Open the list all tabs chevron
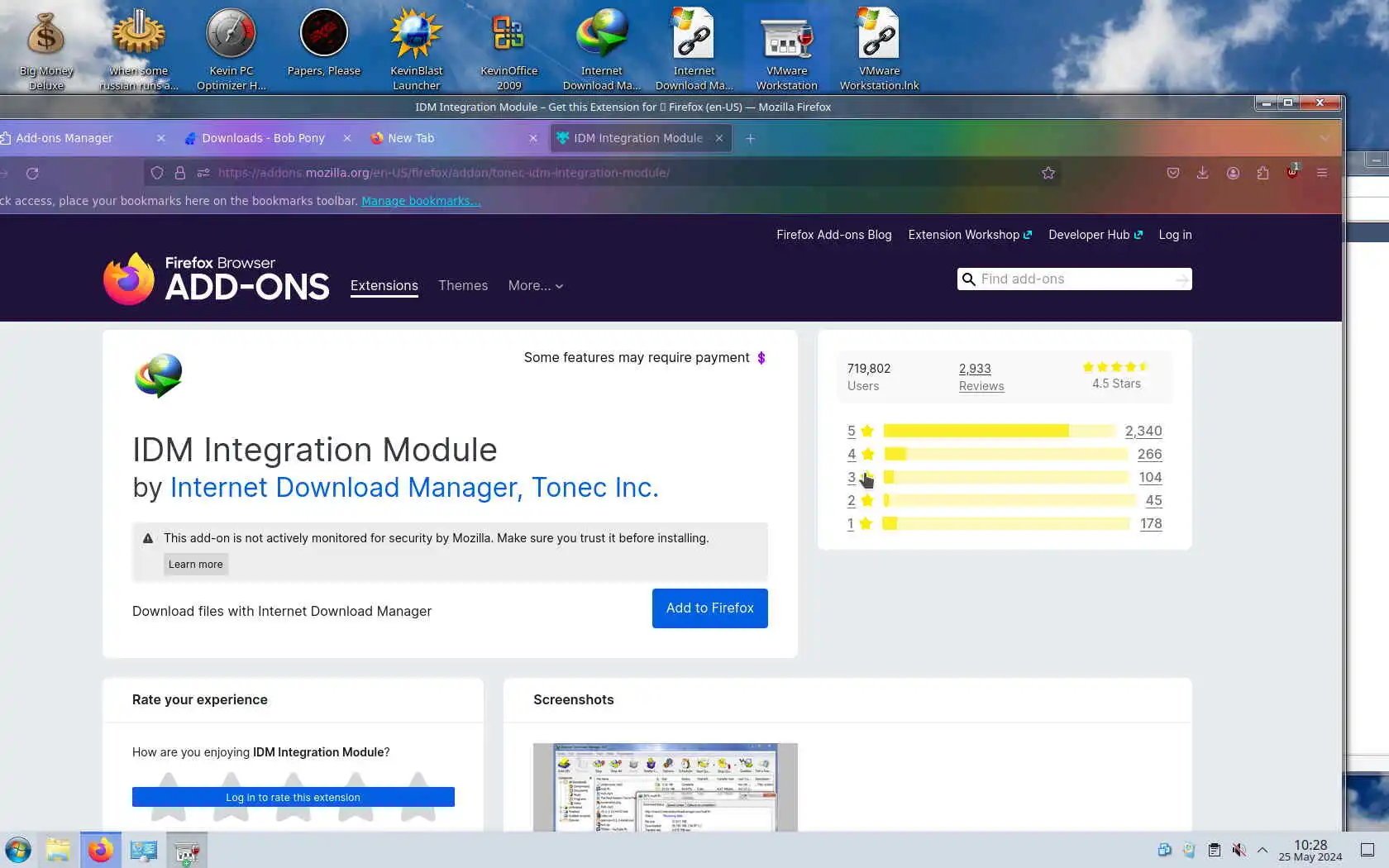The width and height of the screenshot is (1389, 868). (x=1325, y=138)
